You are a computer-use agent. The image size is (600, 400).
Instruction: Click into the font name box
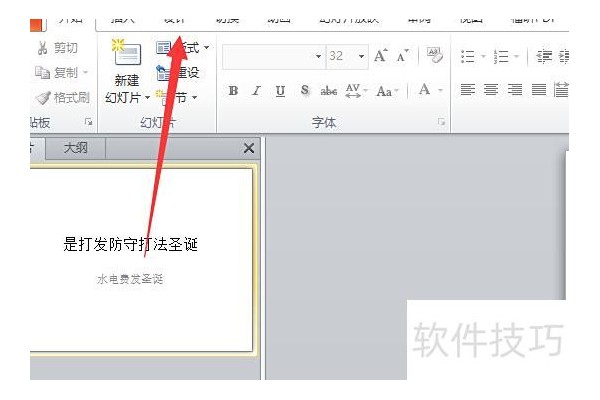(x=269, y=57)
